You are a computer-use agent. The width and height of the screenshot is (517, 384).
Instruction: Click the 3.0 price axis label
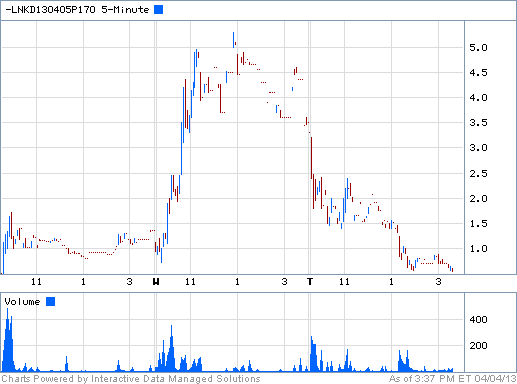click(x=478, y=148)
